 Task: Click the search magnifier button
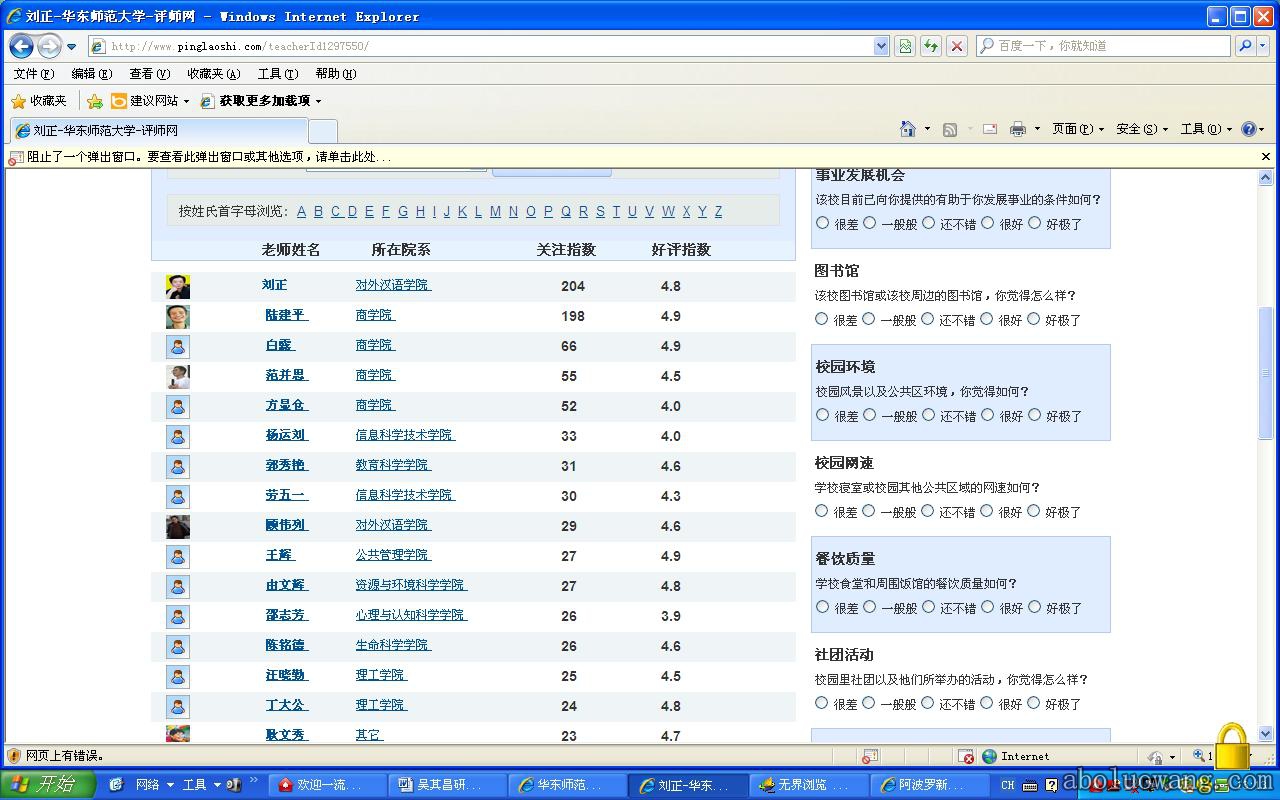pos(1245,46)
